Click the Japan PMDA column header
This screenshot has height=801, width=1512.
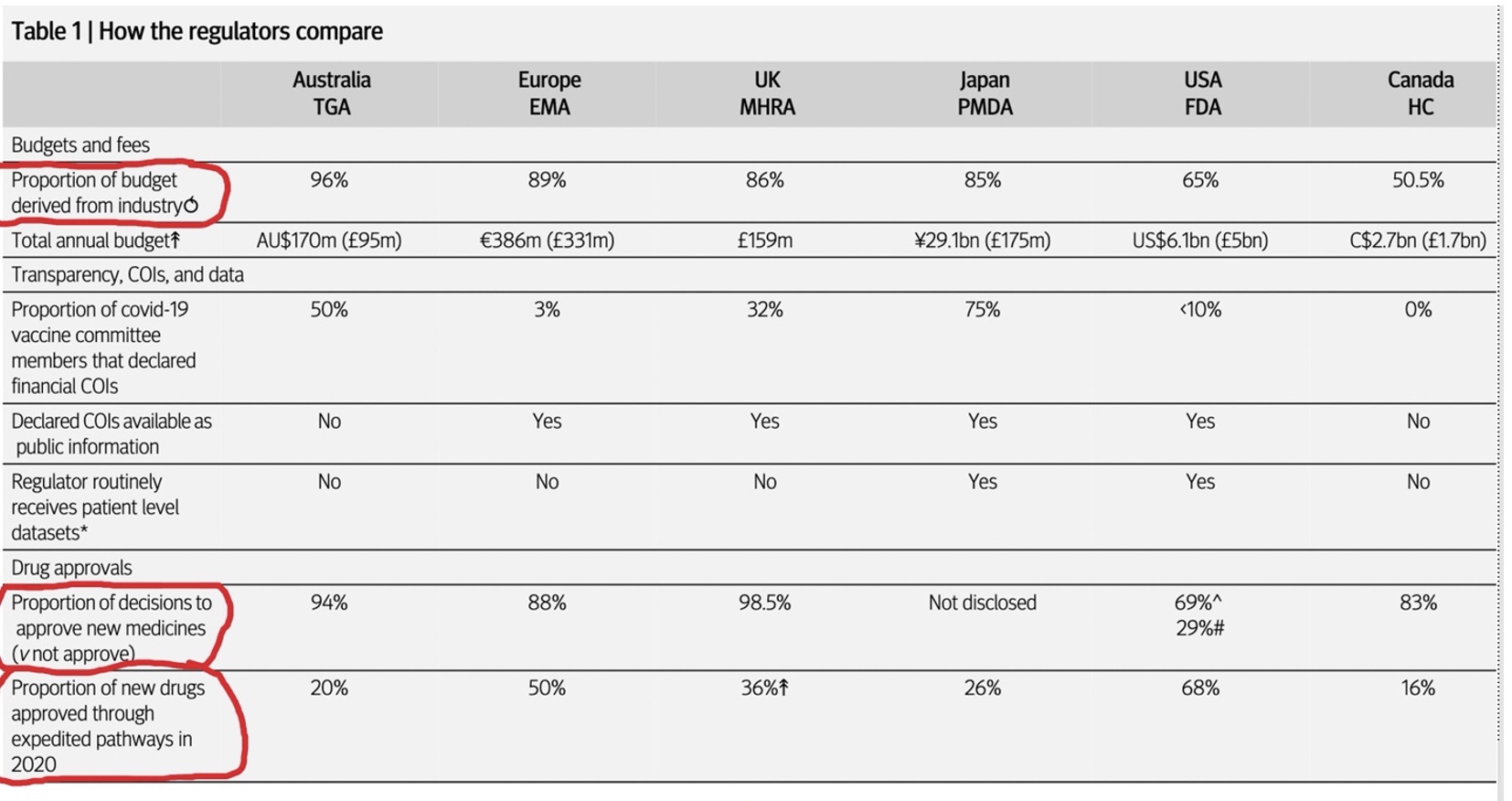point(985,93)
